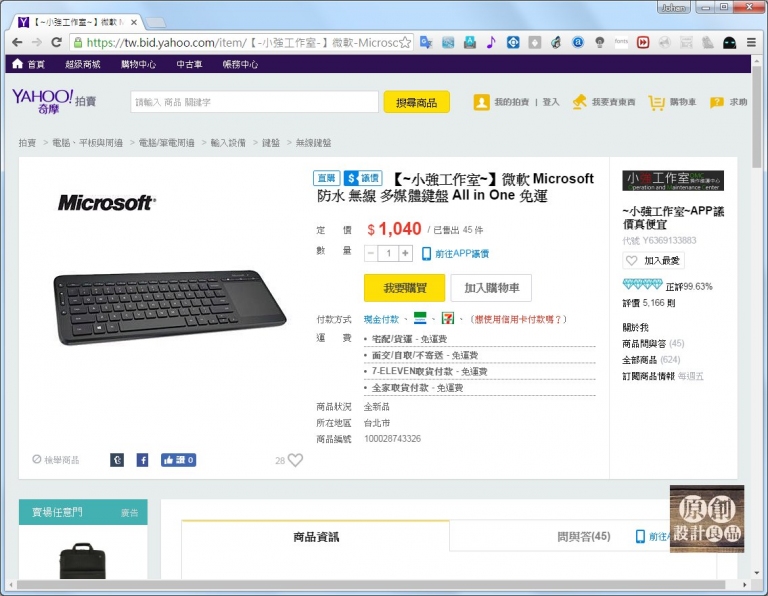Click the login link in the header
This screenshot has height=596, width=768.
(551, 102)
